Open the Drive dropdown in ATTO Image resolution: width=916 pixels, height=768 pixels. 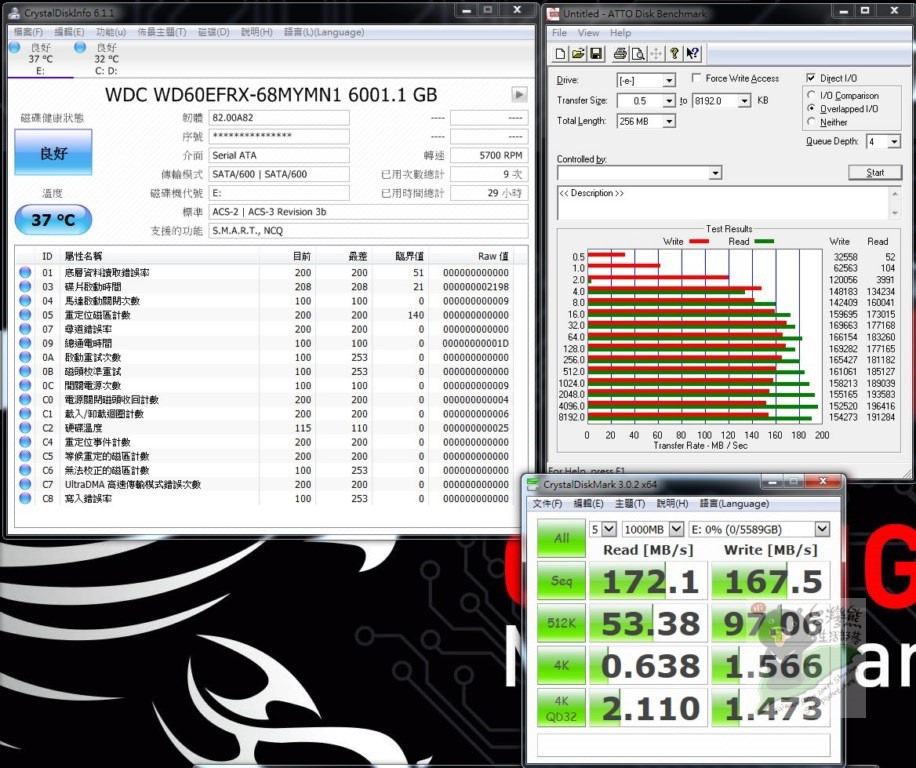point(669,80)
